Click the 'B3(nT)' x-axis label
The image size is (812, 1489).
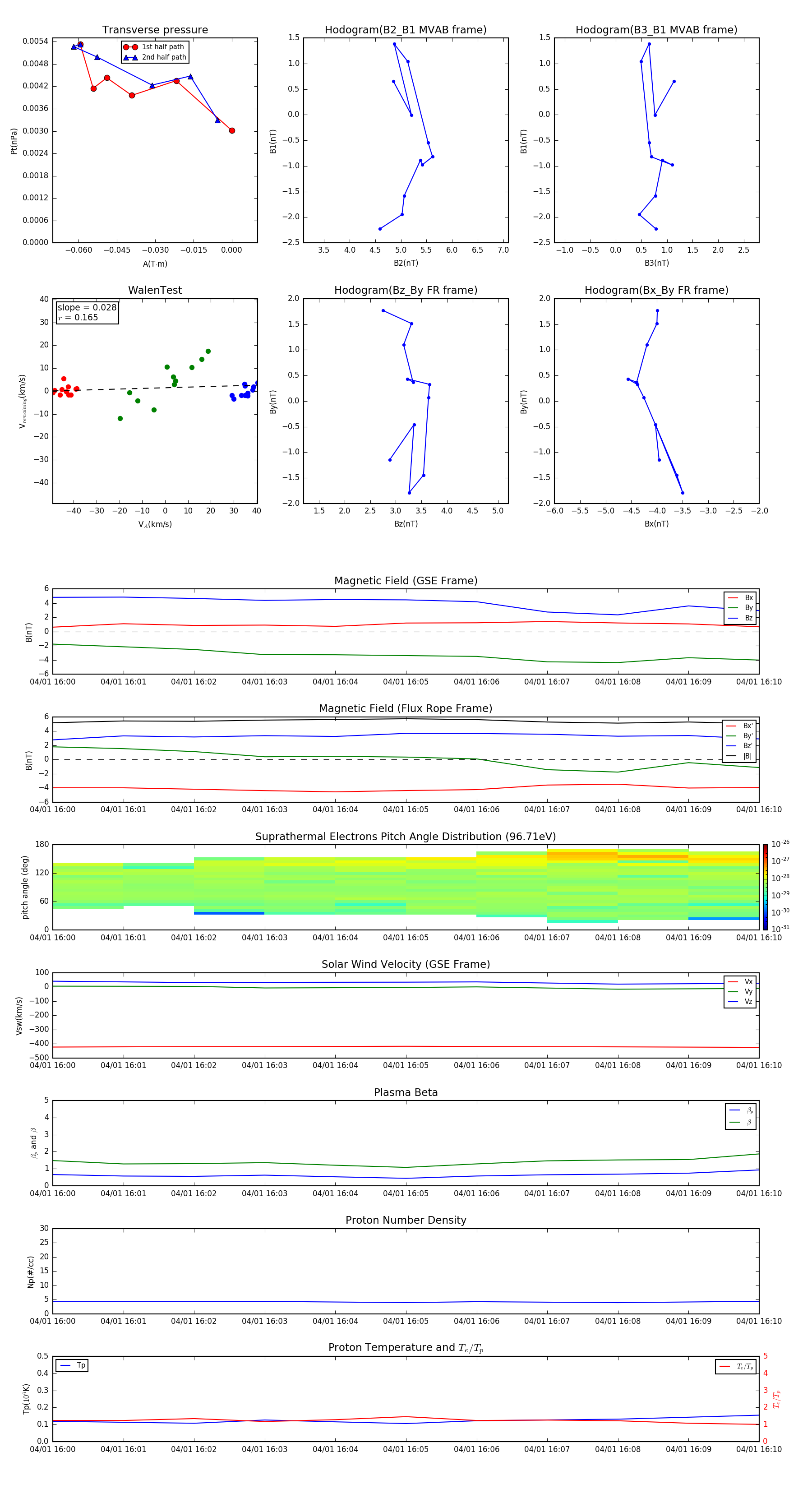pyautogui.click(x=656, y=263)
